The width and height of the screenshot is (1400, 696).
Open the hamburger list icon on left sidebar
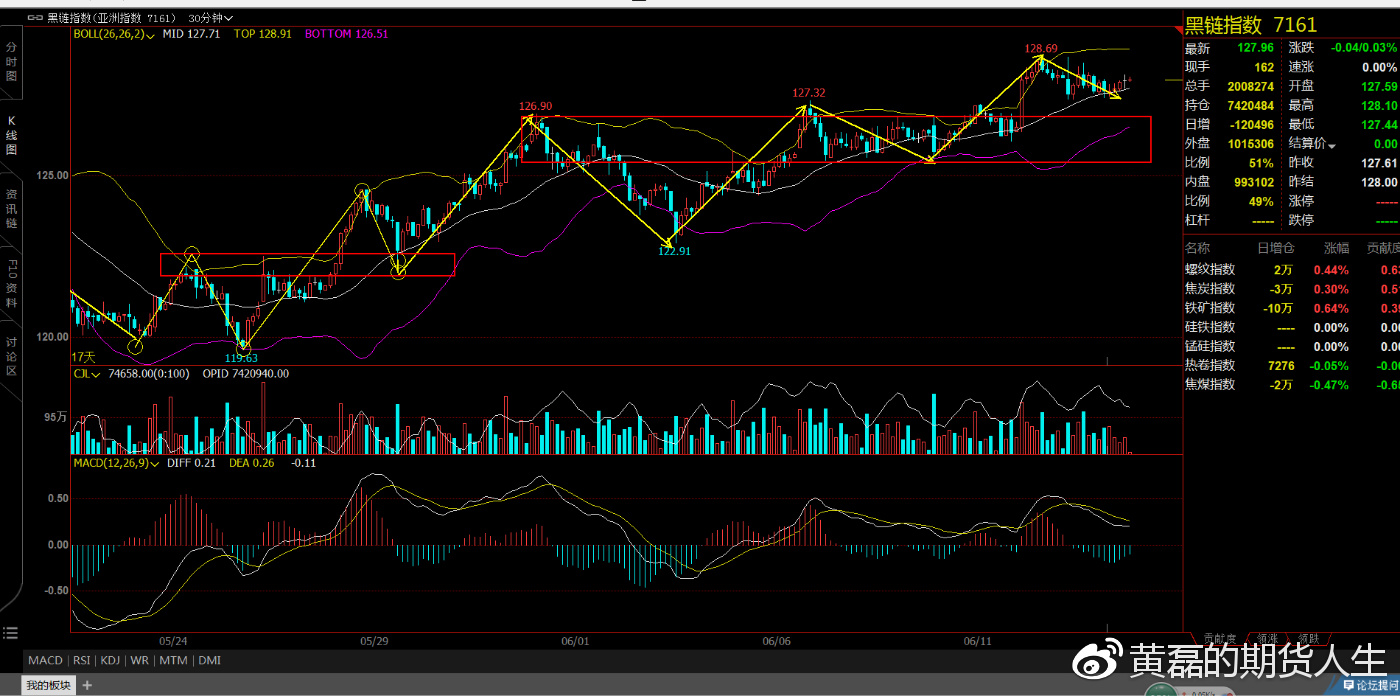coord(10,632)
